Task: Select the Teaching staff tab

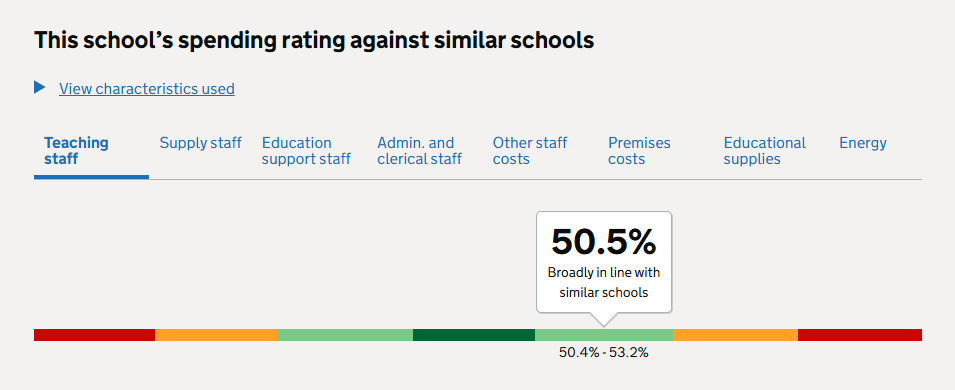Action: [76, 151]
